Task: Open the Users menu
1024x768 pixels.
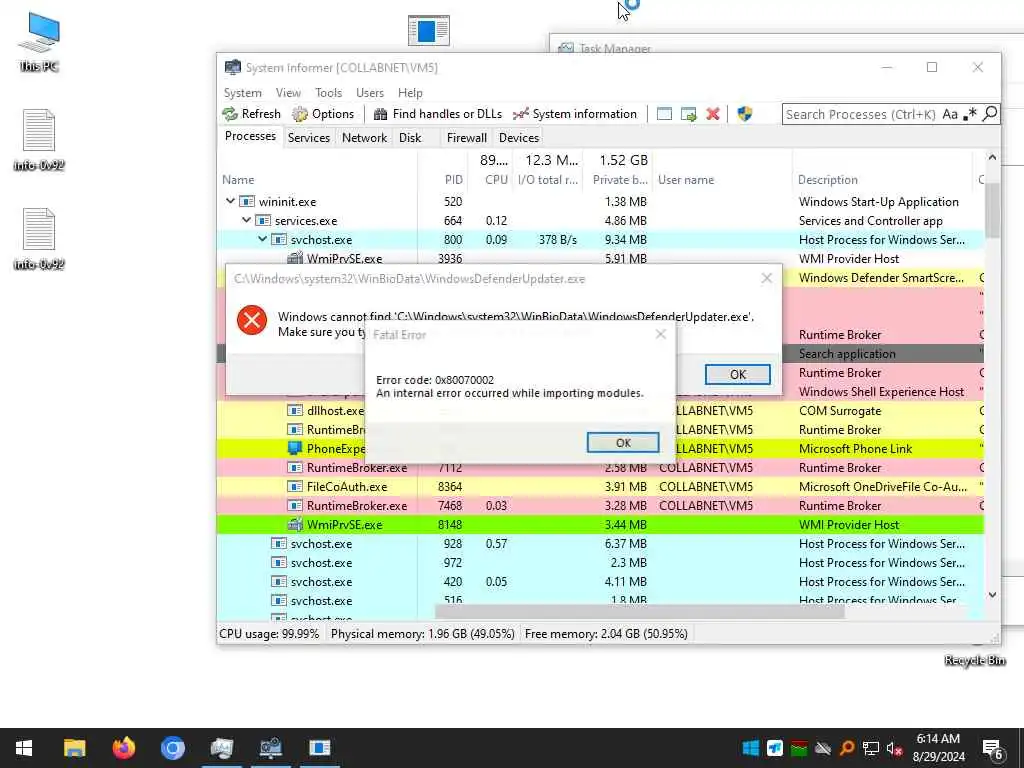Action: coord(370,93)
